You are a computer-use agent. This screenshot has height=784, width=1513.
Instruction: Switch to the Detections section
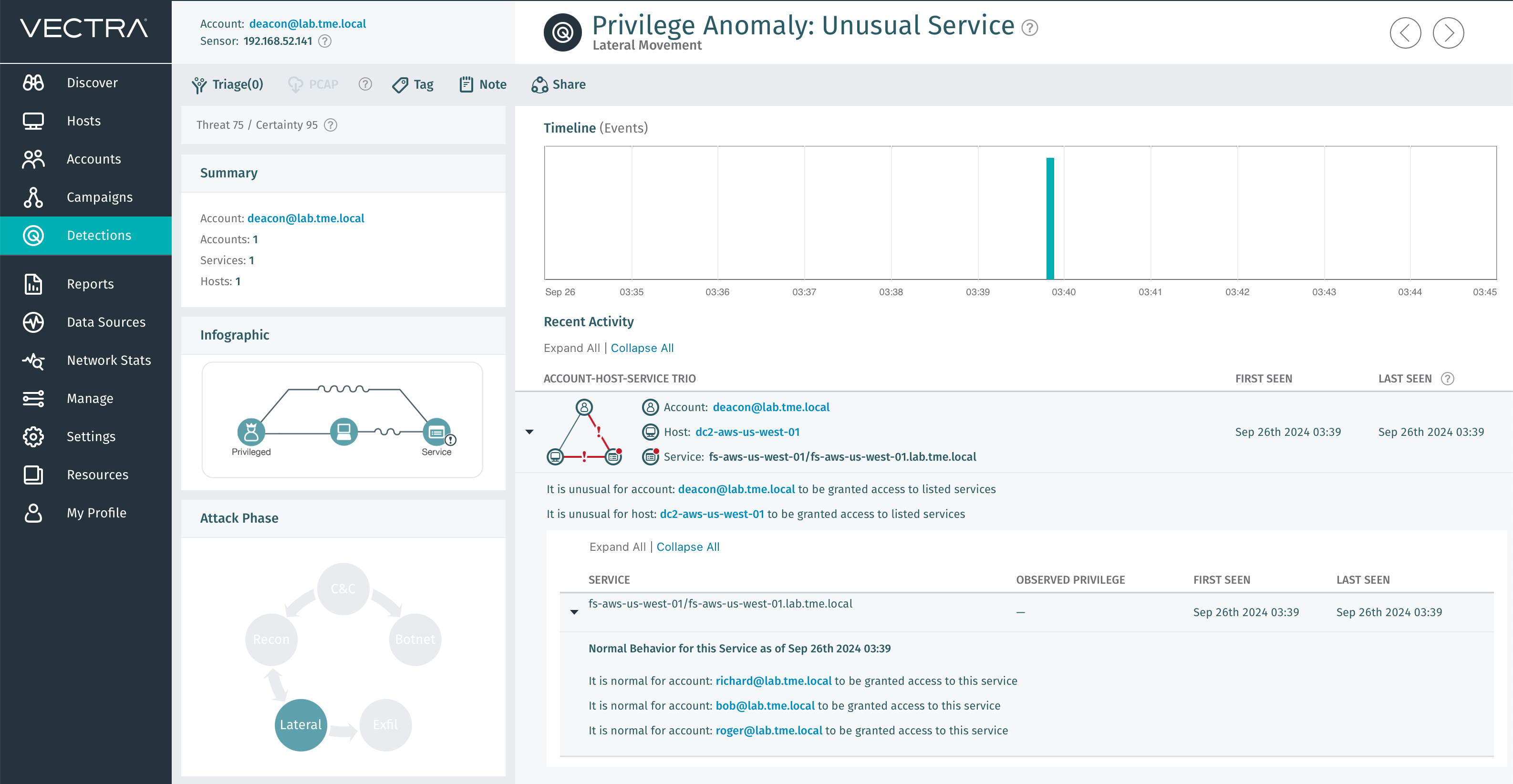(x=99, y=235)
